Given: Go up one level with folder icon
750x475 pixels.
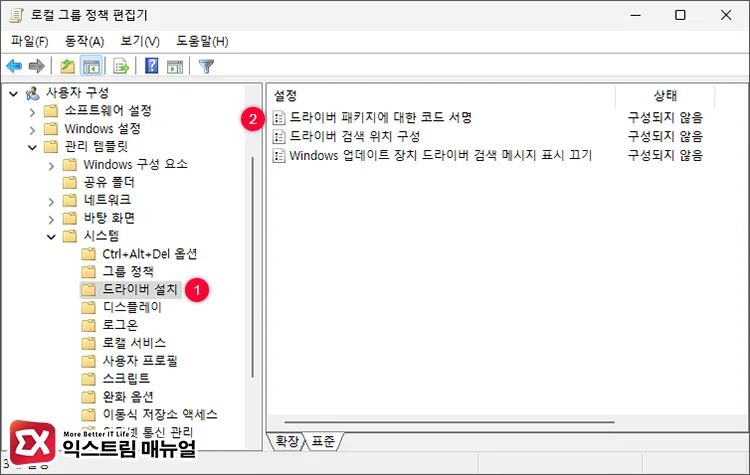Looking at the screenshot, I should 67,66.
